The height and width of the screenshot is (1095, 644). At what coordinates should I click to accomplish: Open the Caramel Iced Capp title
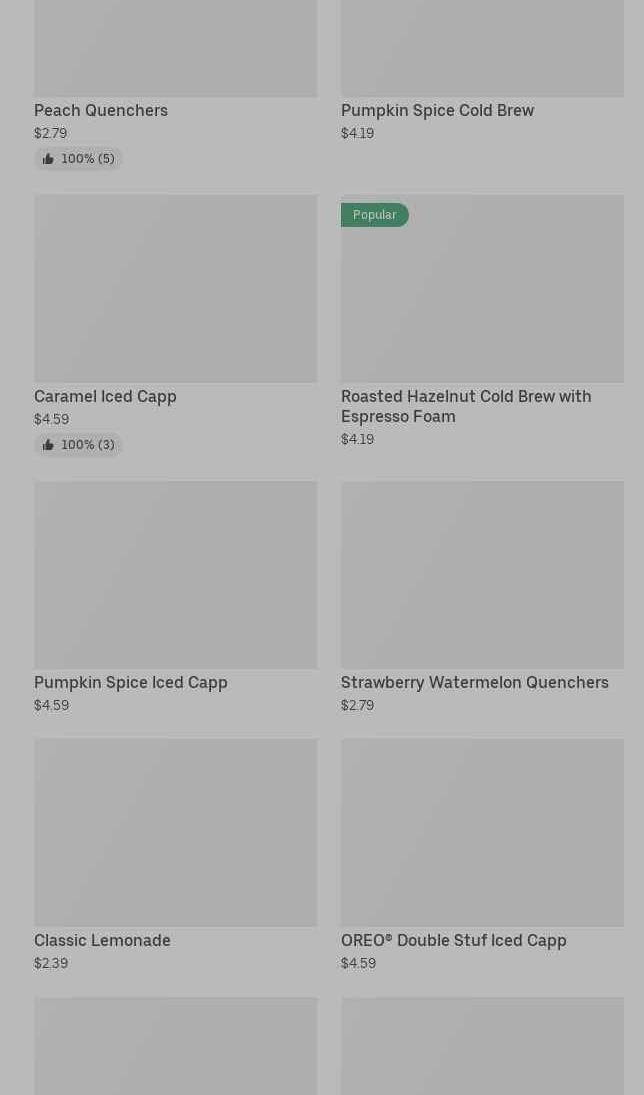click(105, 396)
